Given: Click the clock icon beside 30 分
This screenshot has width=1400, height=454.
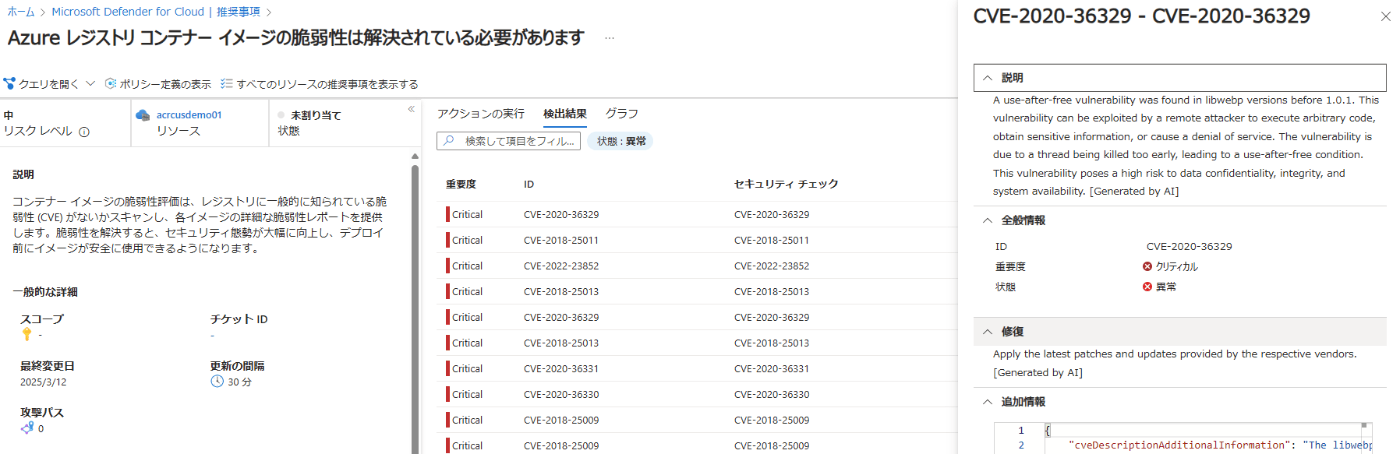Looking at the screenshot, I should [x=217, y=382].
